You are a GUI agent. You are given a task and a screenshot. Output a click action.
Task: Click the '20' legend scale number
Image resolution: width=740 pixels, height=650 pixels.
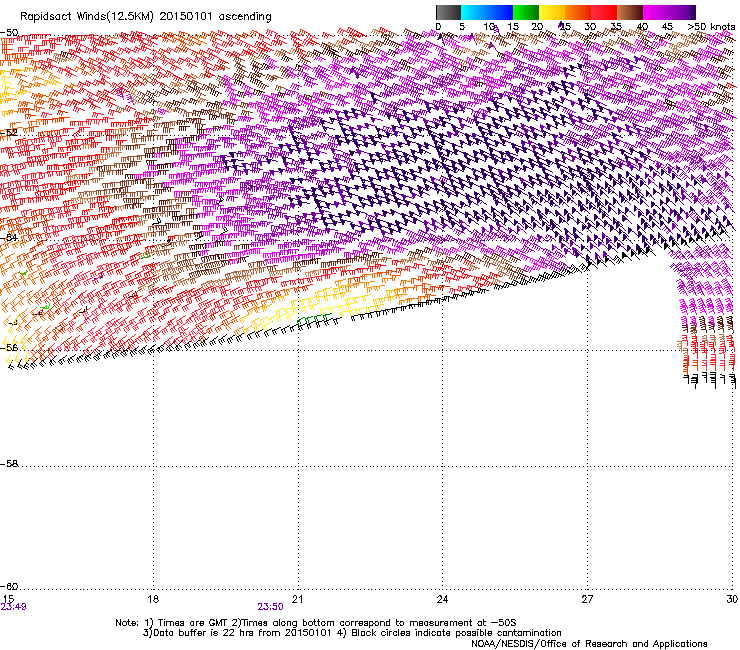(537, 27)
